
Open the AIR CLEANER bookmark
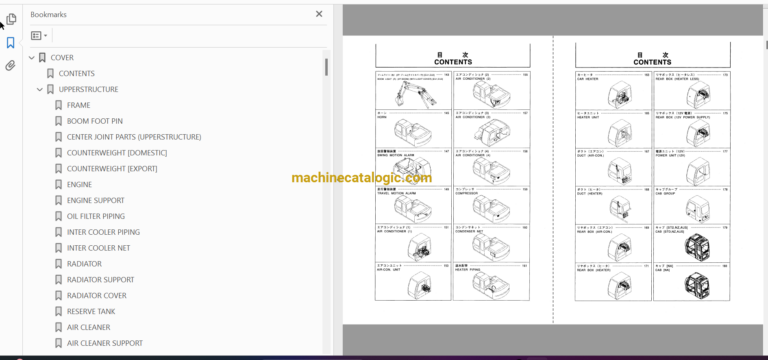click(x=88, y=327)
